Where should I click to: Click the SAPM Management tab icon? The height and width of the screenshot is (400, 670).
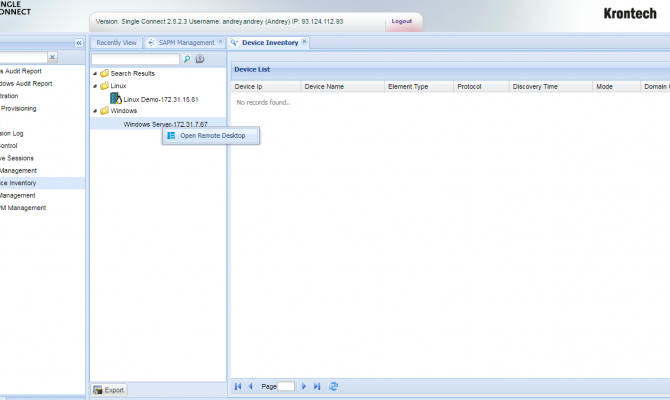(151, 43)
